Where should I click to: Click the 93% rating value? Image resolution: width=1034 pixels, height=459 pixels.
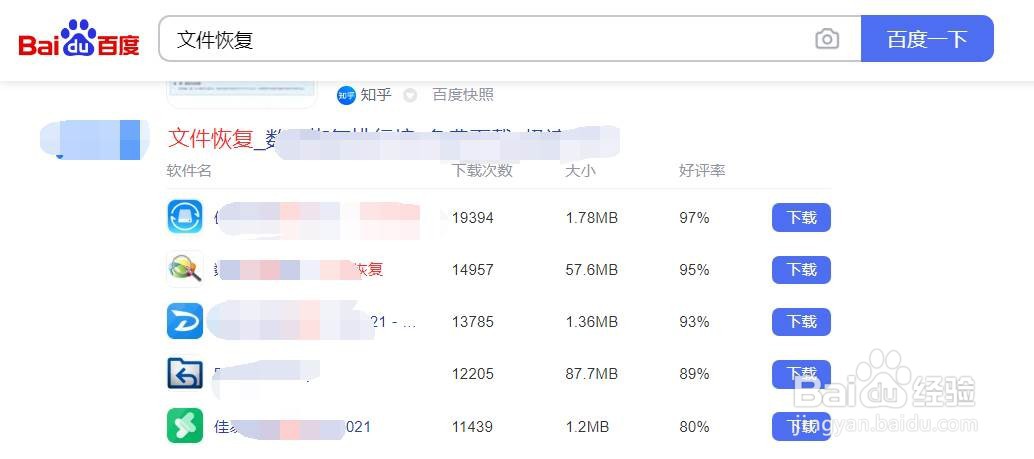(694, 322)
